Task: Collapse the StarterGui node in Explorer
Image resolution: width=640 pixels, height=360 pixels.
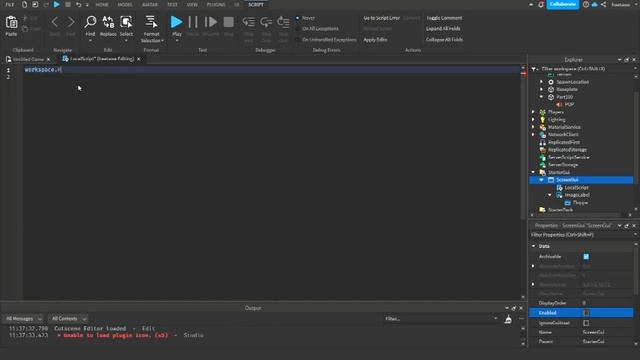Action: 533,172
